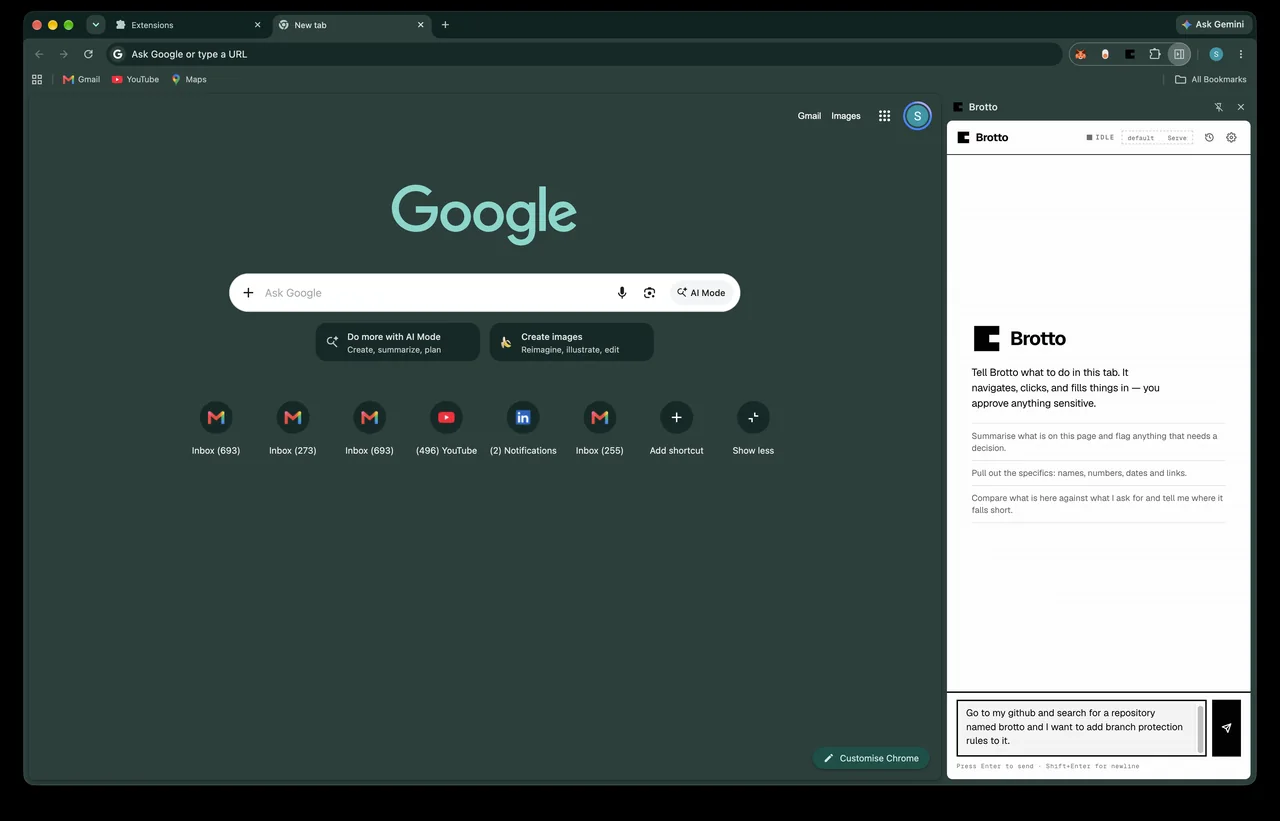Viewport: 1280px width, 821px height.
Task: Focus the Ask Google search field
Action: tap(435, 293)
